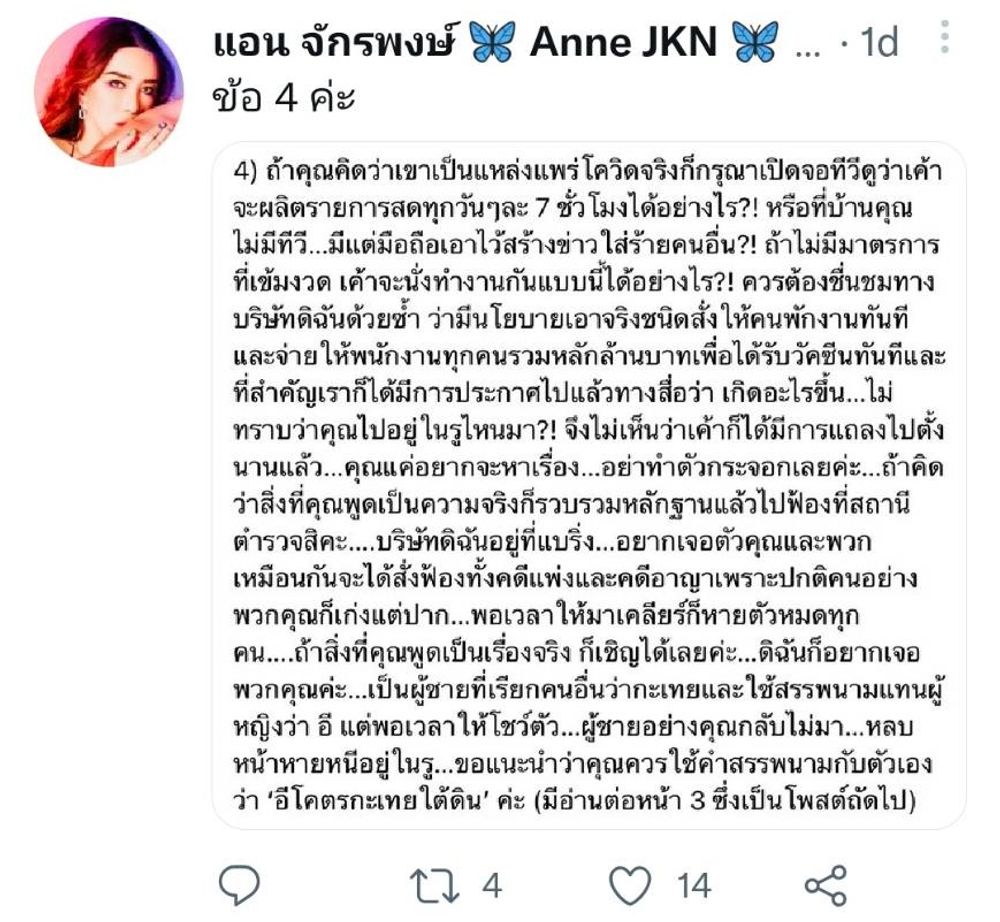The width and height of the screenshot is (1000, 922).
Task: Click the second blue butterfly after JKN
Action: coord(756,42)
